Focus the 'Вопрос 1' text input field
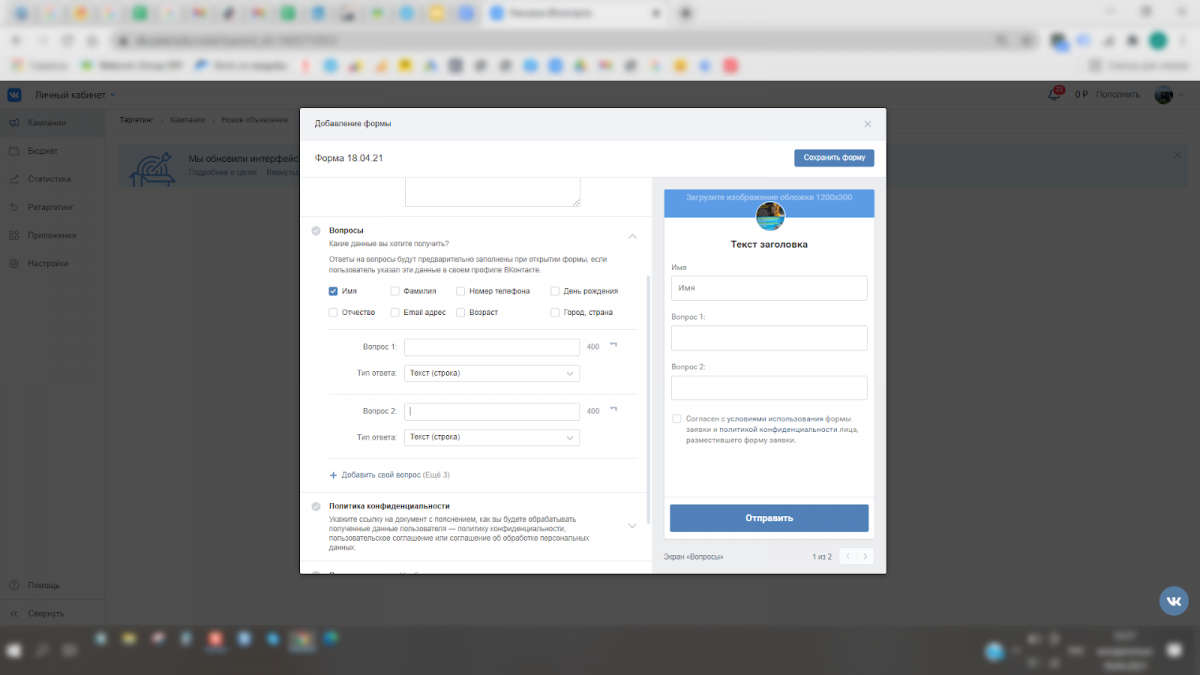1200x675 pixels. pyautogui.click(x=492, y=347)
